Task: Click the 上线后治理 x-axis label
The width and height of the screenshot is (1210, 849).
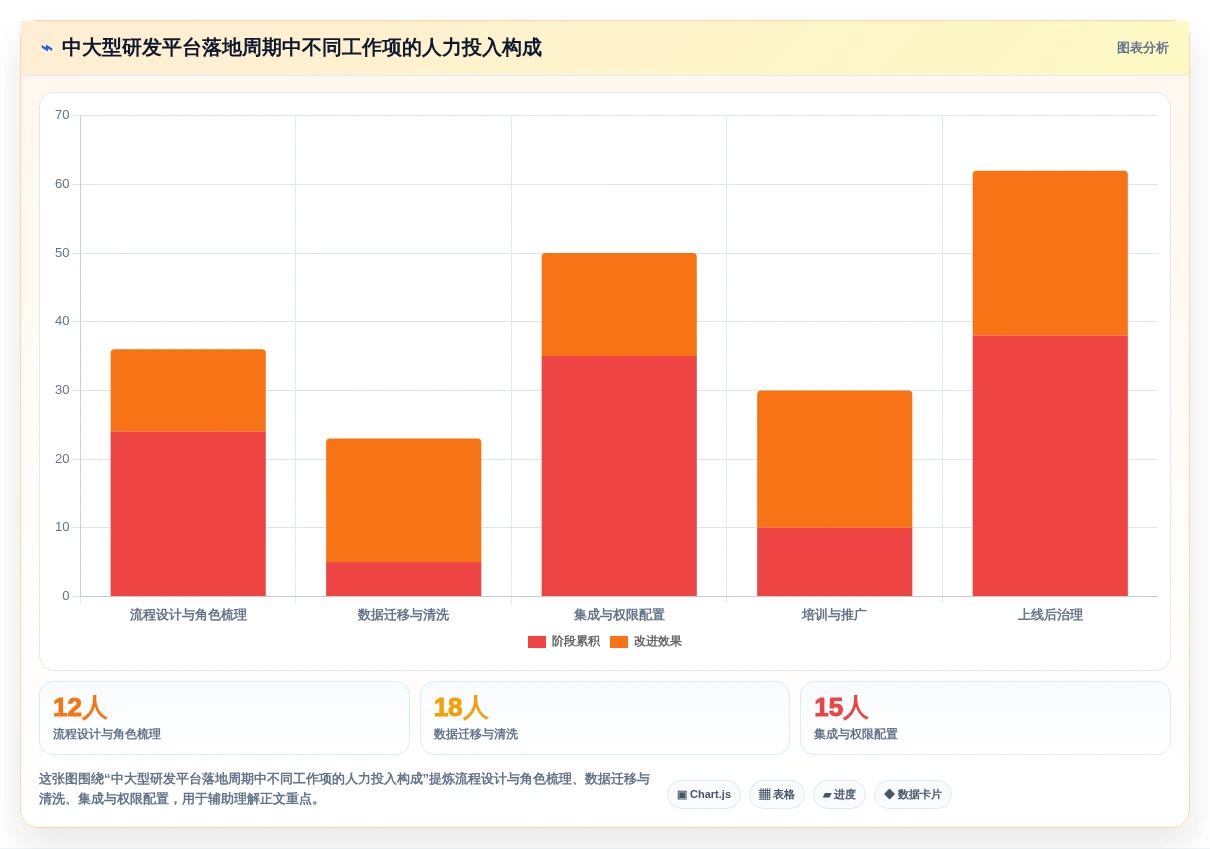Action: (1050, 615)
